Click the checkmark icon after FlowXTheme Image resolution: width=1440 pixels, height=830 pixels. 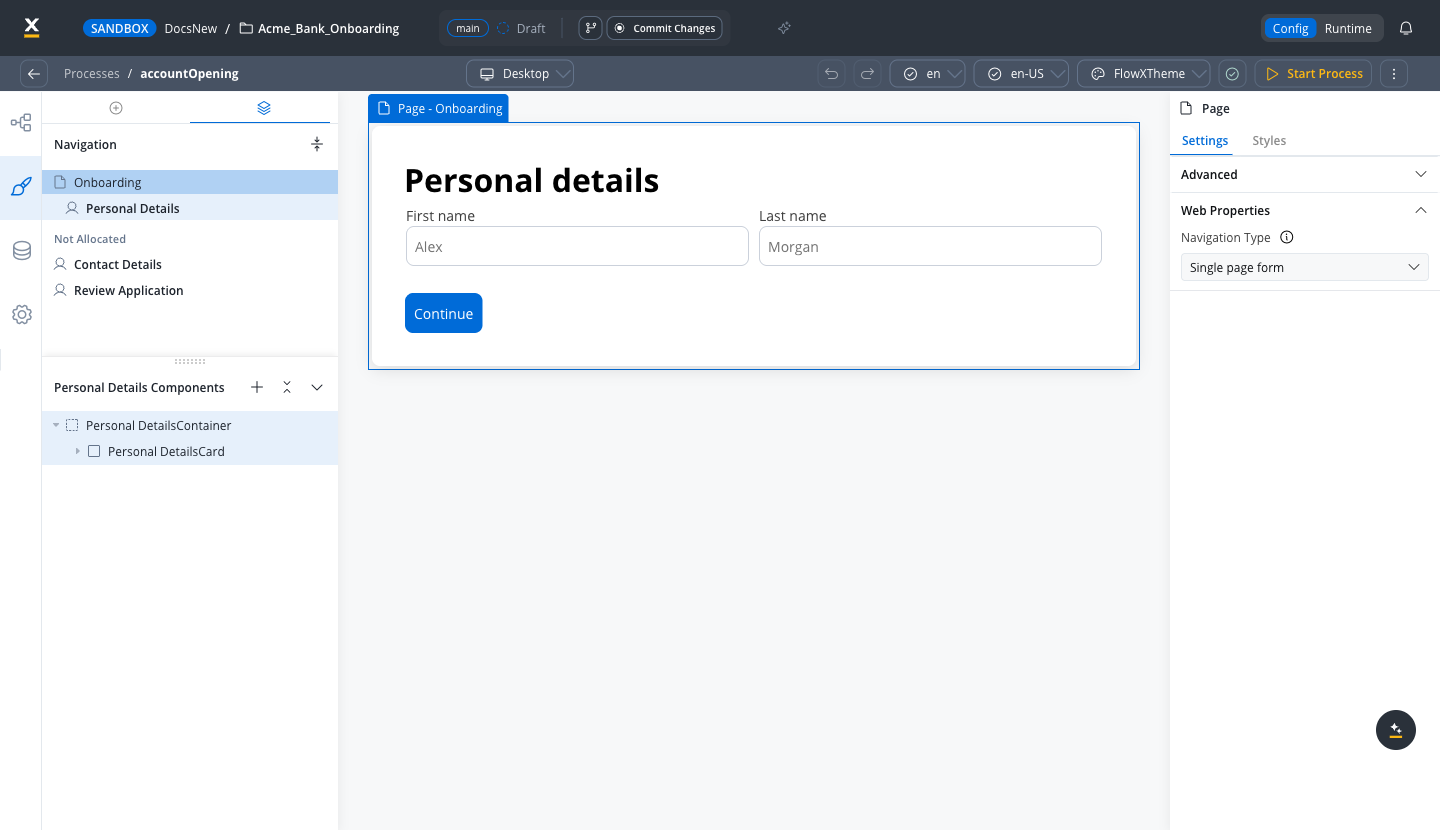(1232, 73)
